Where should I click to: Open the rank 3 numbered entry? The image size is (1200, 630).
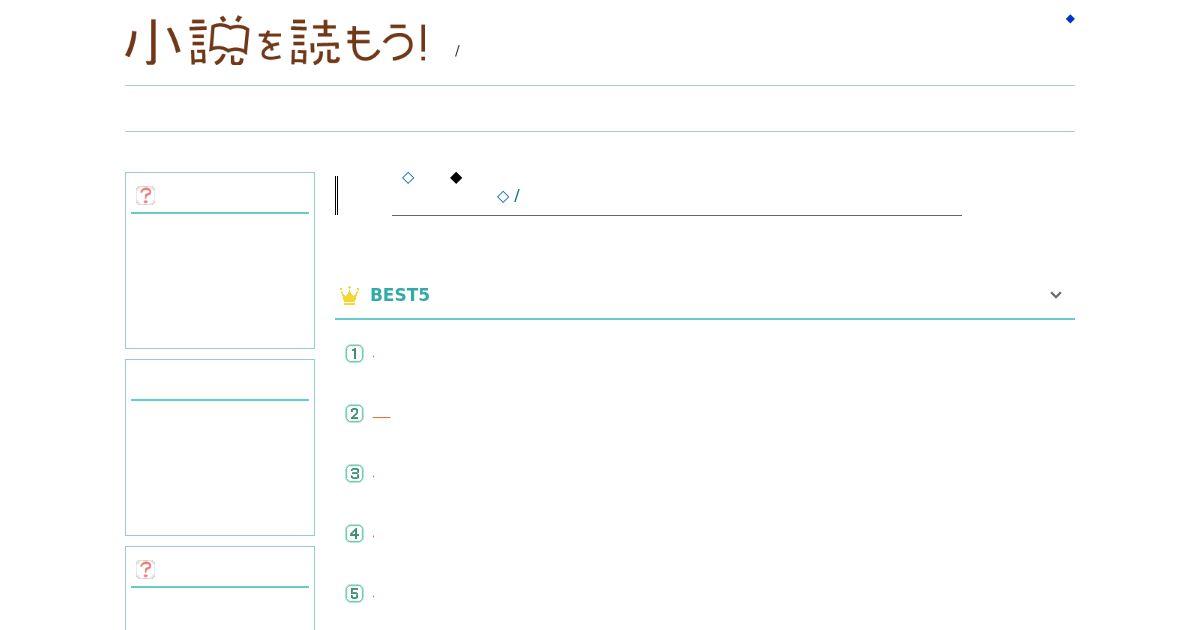tap(354, 473)
